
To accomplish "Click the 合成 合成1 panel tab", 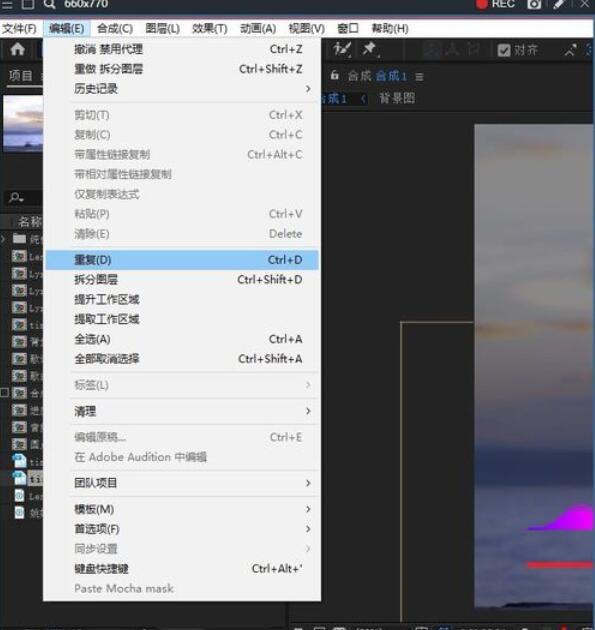I will (377, 76).
